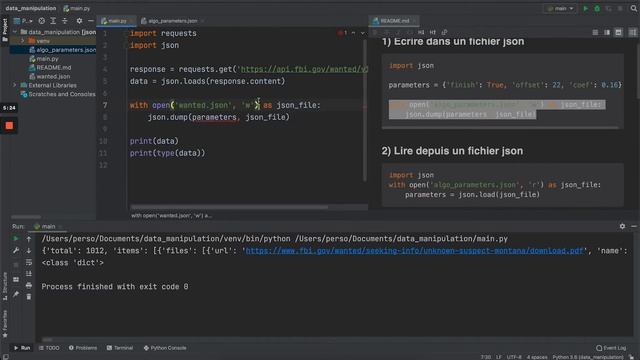Collapse the data_manipulation root folder
640x360 pixels.
[15, 32]
